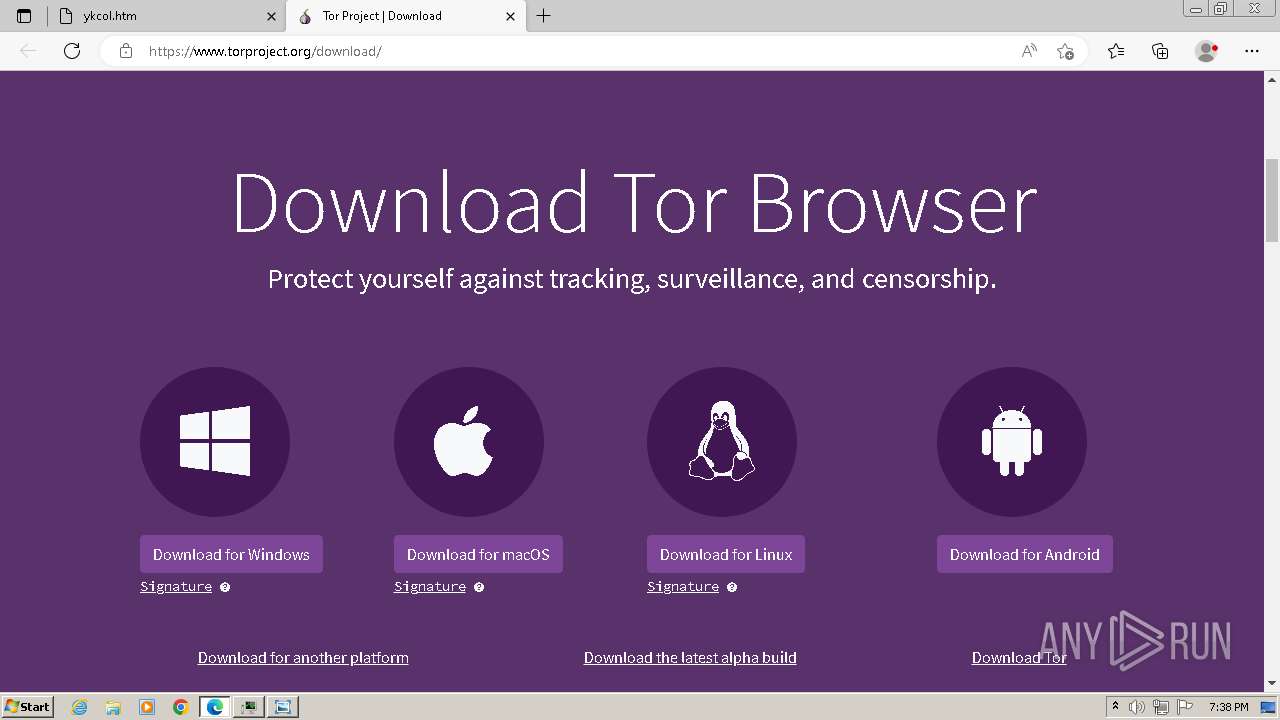1280x720 pixels.
Task: Go back with the back arrow
Action: (x=28, y=51)
